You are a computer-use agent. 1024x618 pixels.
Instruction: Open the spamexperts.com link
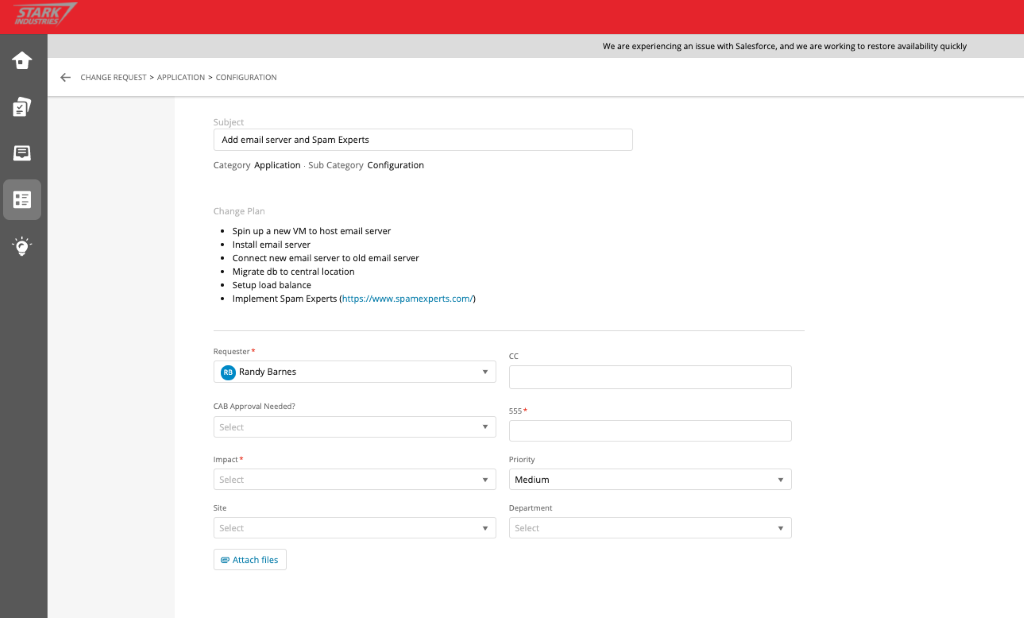point(408,299)
